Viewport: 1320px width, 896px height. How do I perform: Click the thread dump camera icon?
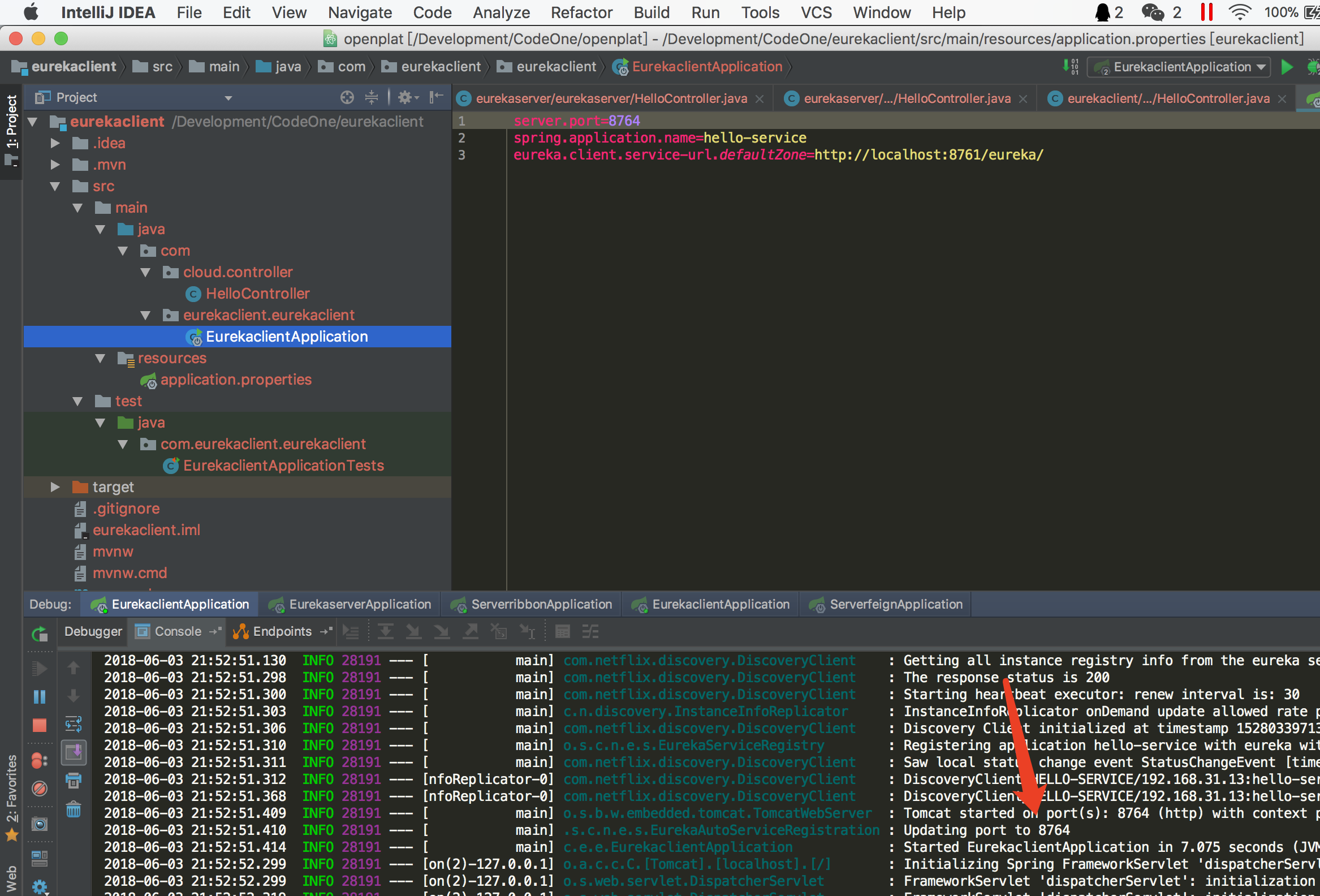tap(39, 824)
